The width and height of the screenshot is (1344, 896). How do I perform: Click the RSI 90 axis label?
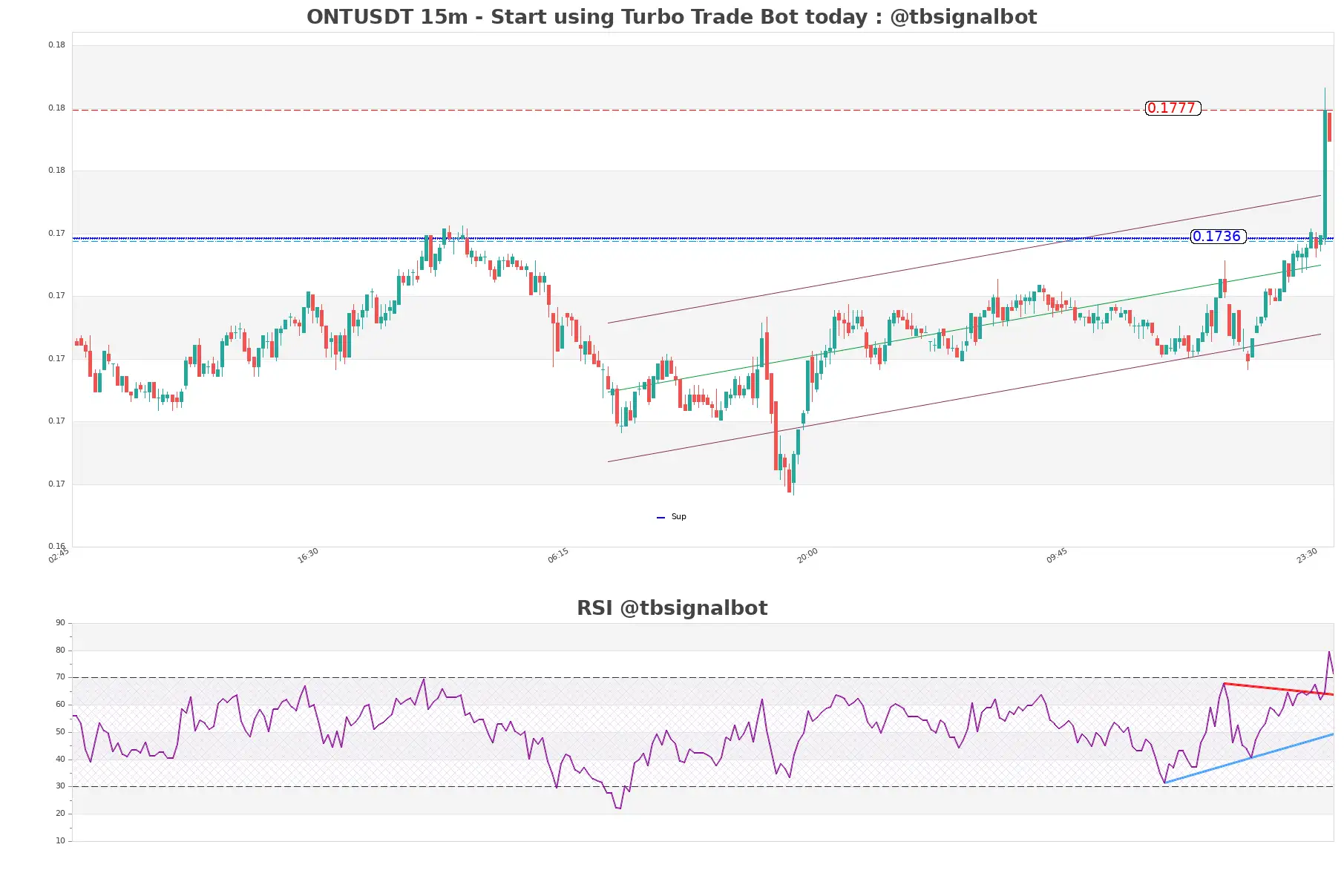click(60, 623)
